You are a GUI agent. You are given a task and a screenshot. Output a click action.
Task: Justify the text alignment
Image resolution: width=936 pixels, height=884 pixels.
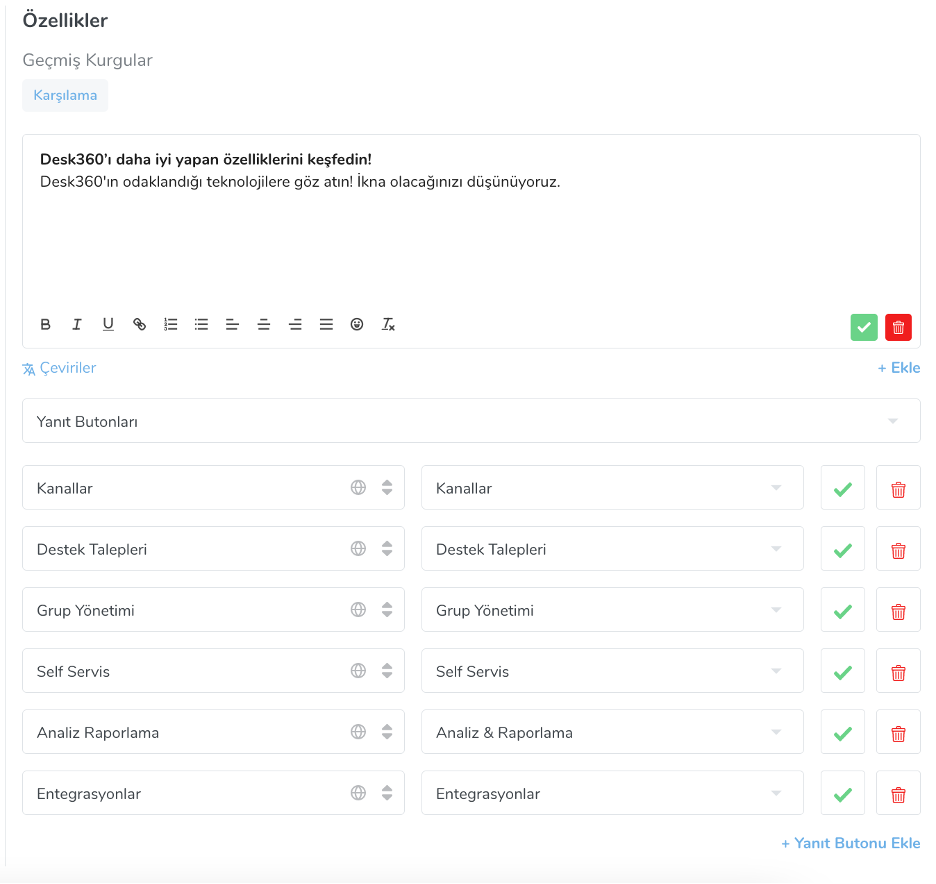pyautogui.click(x=326, y=325)
